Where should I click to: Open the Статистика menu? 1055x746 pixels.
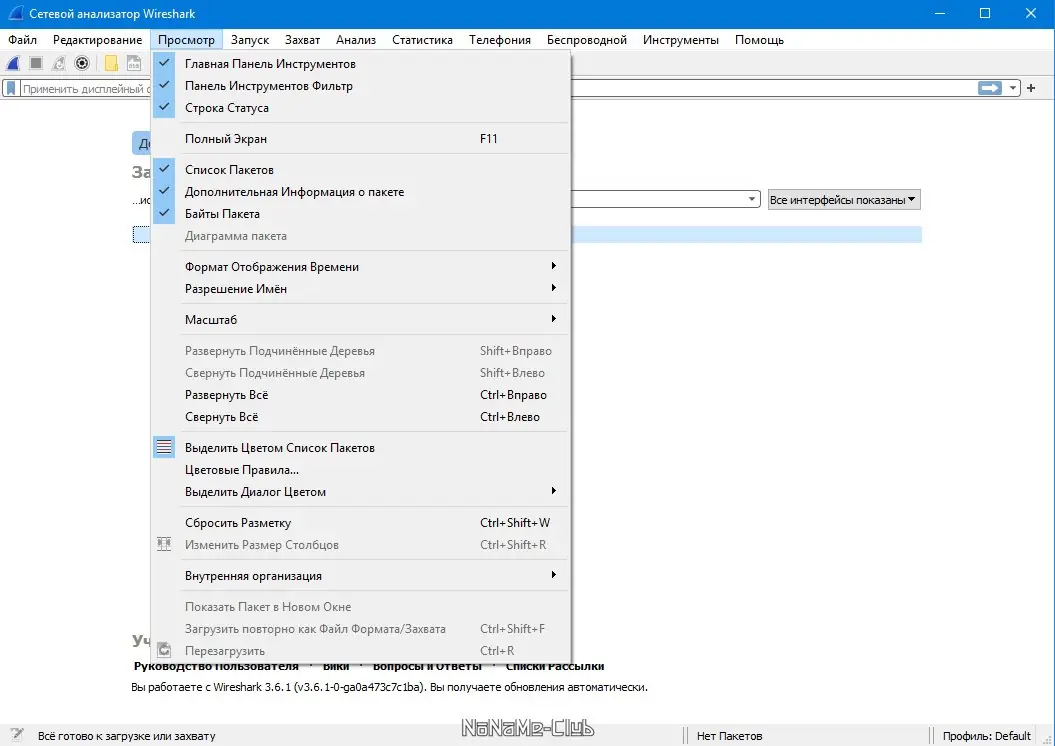pos(422,40)
